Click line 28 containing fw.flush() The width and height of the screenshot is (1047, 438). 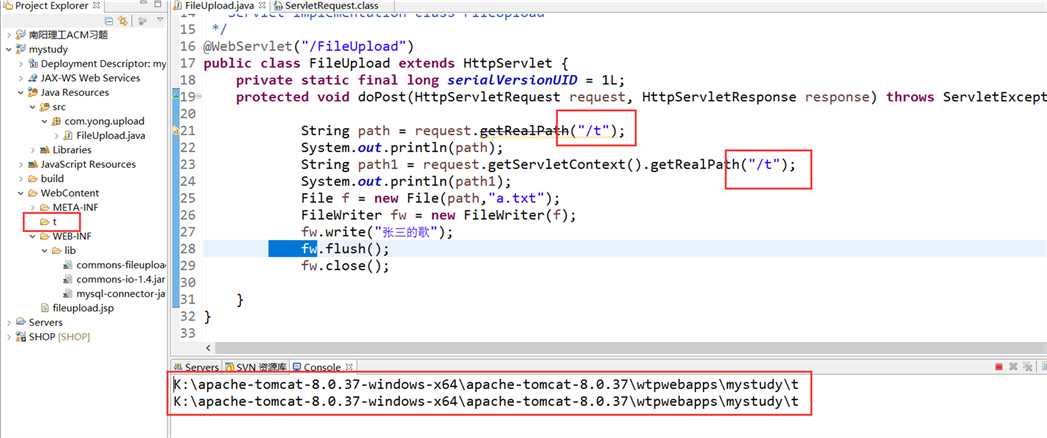pyautogui.click(x=624, y=249)
